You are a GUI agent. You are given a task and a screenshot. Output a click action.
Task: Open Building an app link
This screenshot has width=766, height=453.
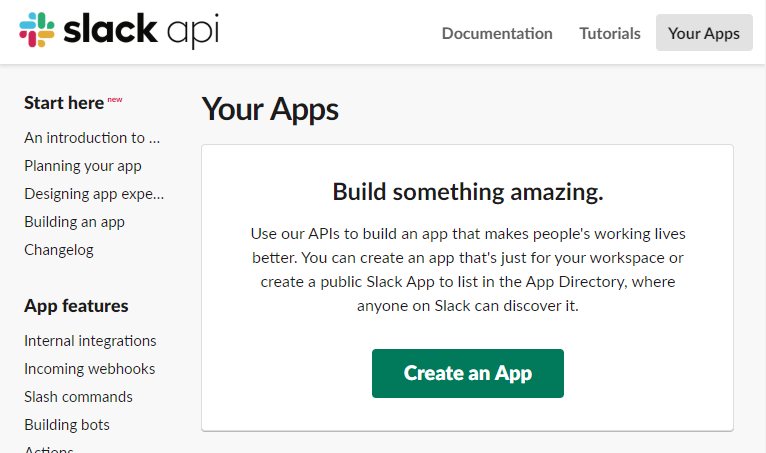tap(75, 222)
